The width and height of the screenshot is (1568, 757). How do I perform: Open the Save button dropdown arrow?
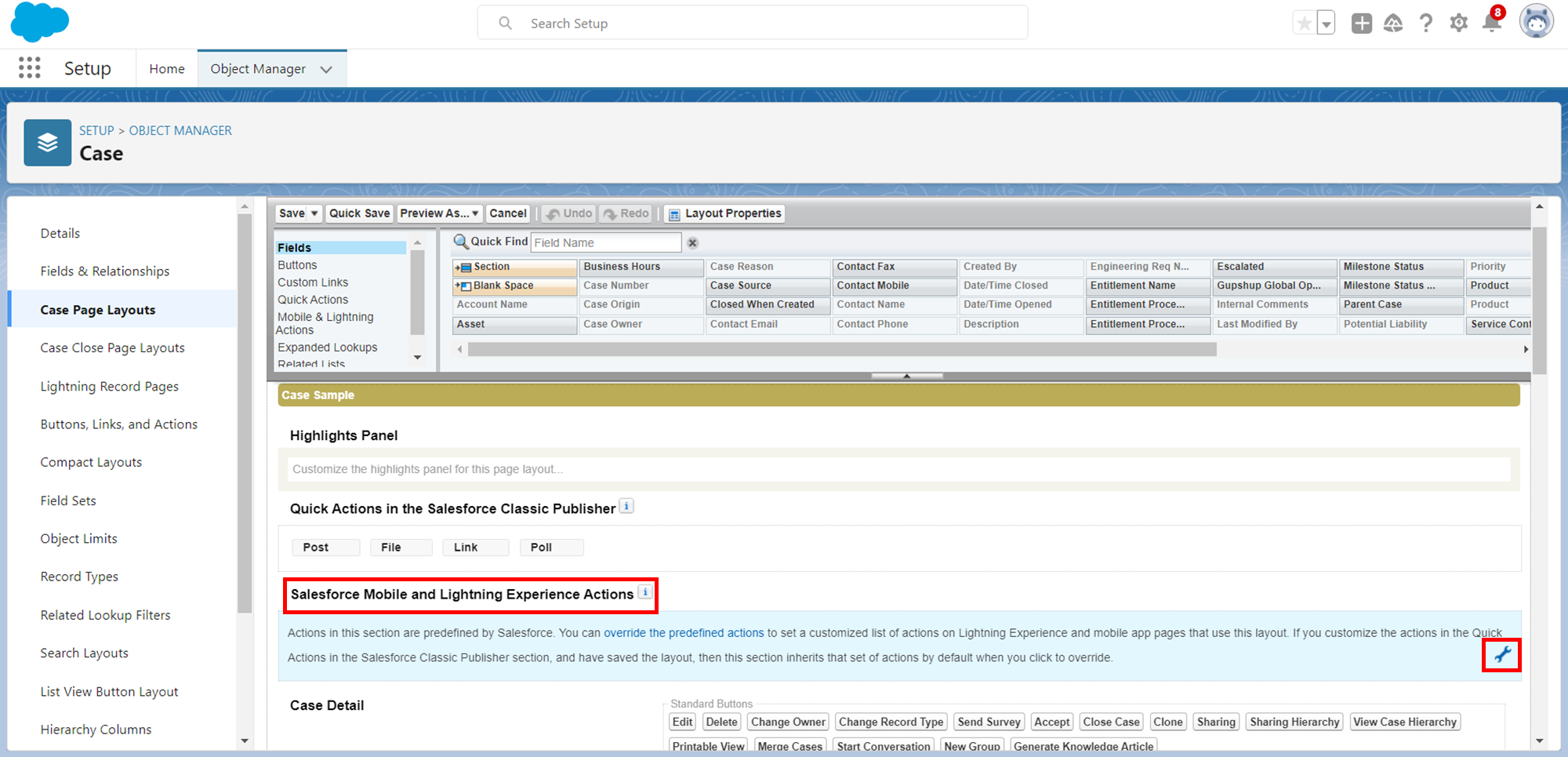pyautogui.click(x=314, y=213)
